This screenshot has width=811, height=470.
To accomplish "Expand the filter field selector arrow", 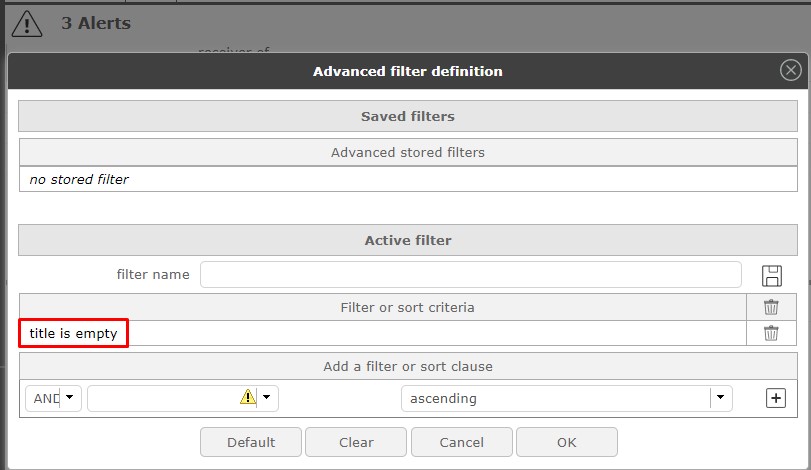I will (266, 398).
